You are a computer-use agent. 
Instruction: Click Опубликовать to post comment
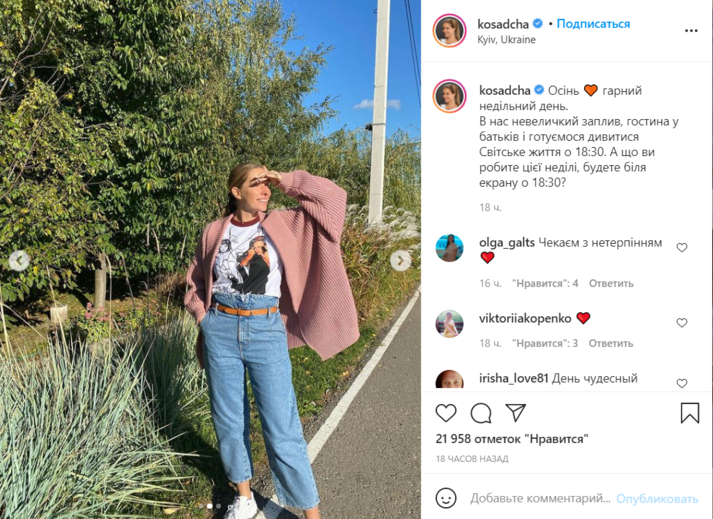657,499
